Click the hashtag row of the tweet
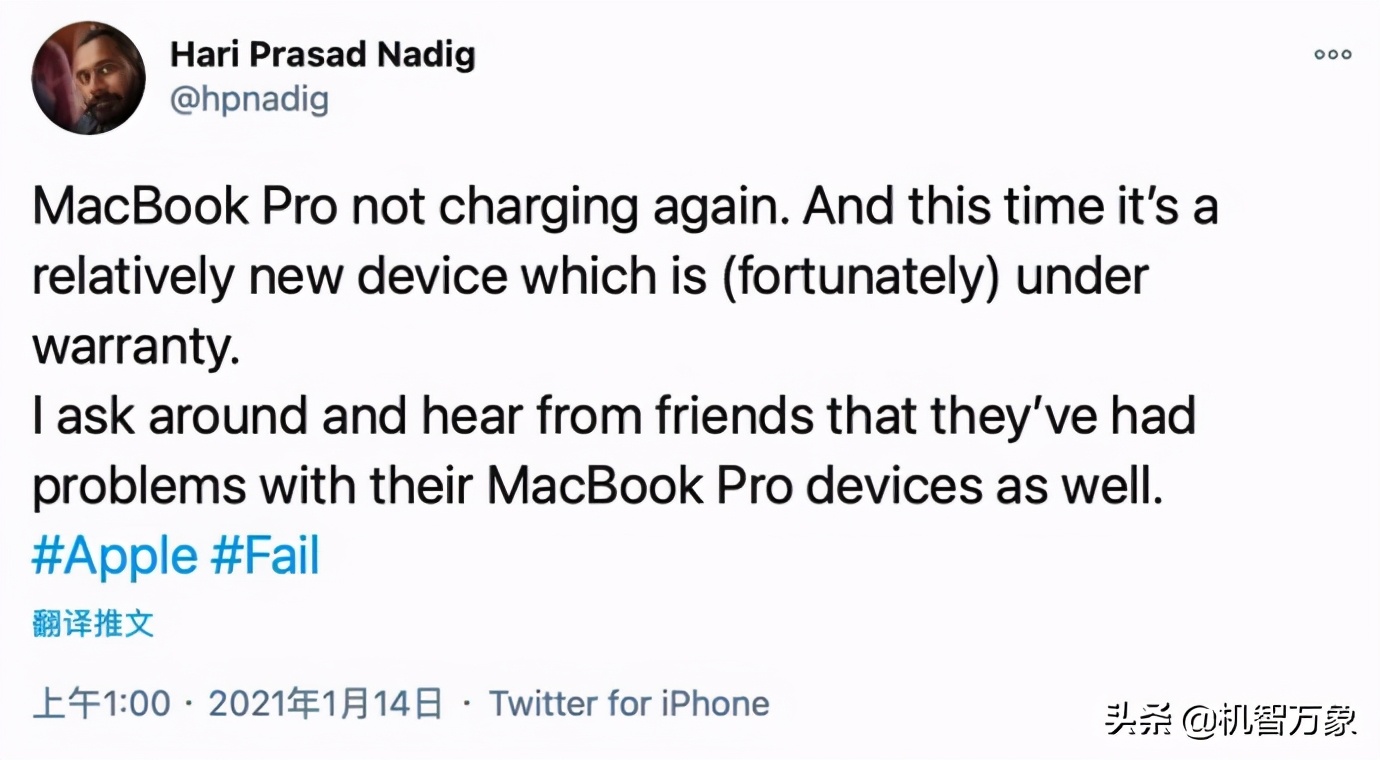 point(176,556)
